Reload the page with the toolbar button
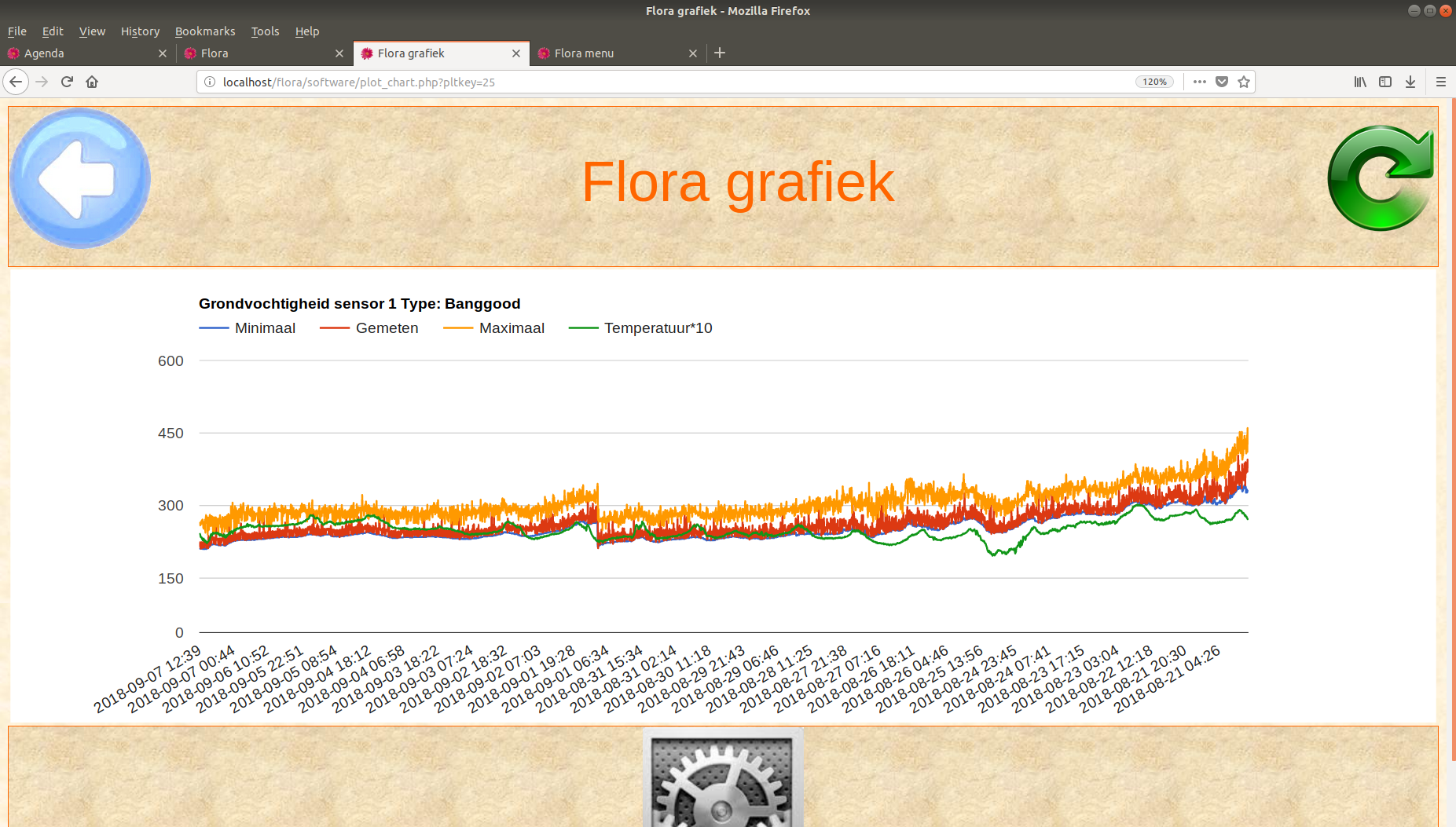 [67, 82]
